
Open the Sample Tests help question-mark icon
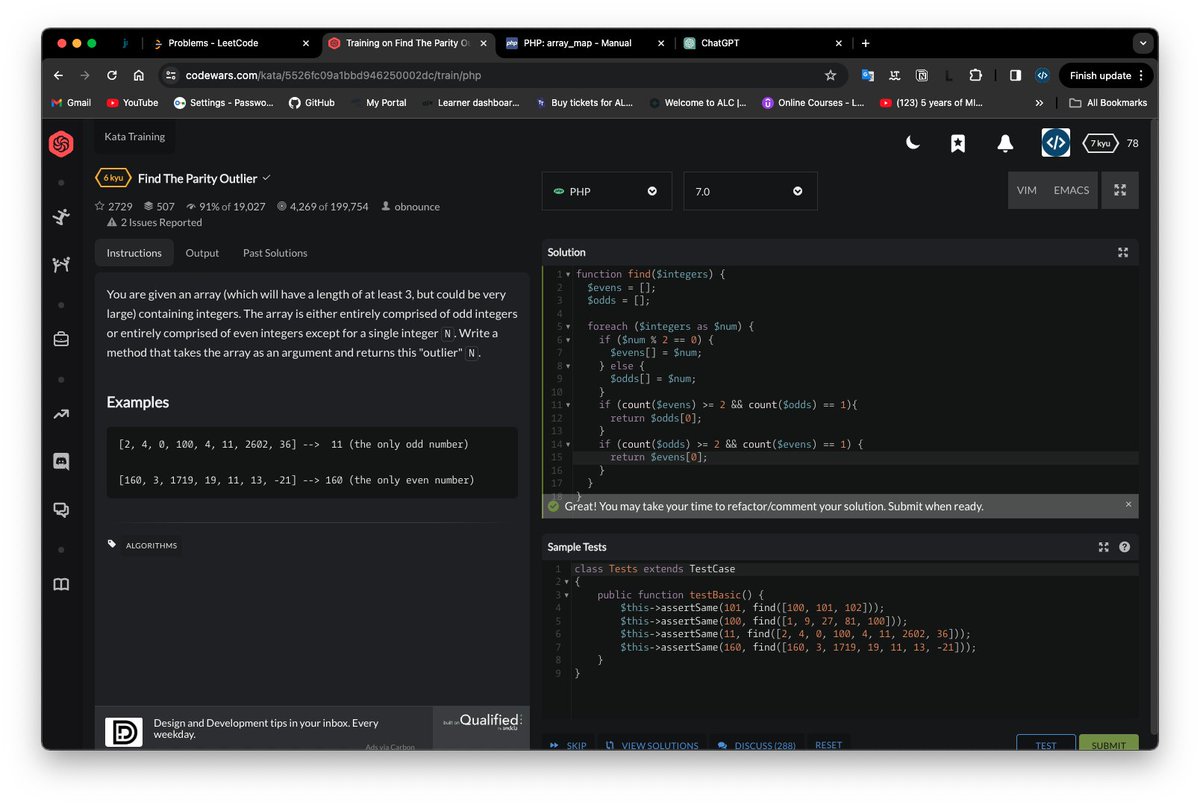(1124, 547)
